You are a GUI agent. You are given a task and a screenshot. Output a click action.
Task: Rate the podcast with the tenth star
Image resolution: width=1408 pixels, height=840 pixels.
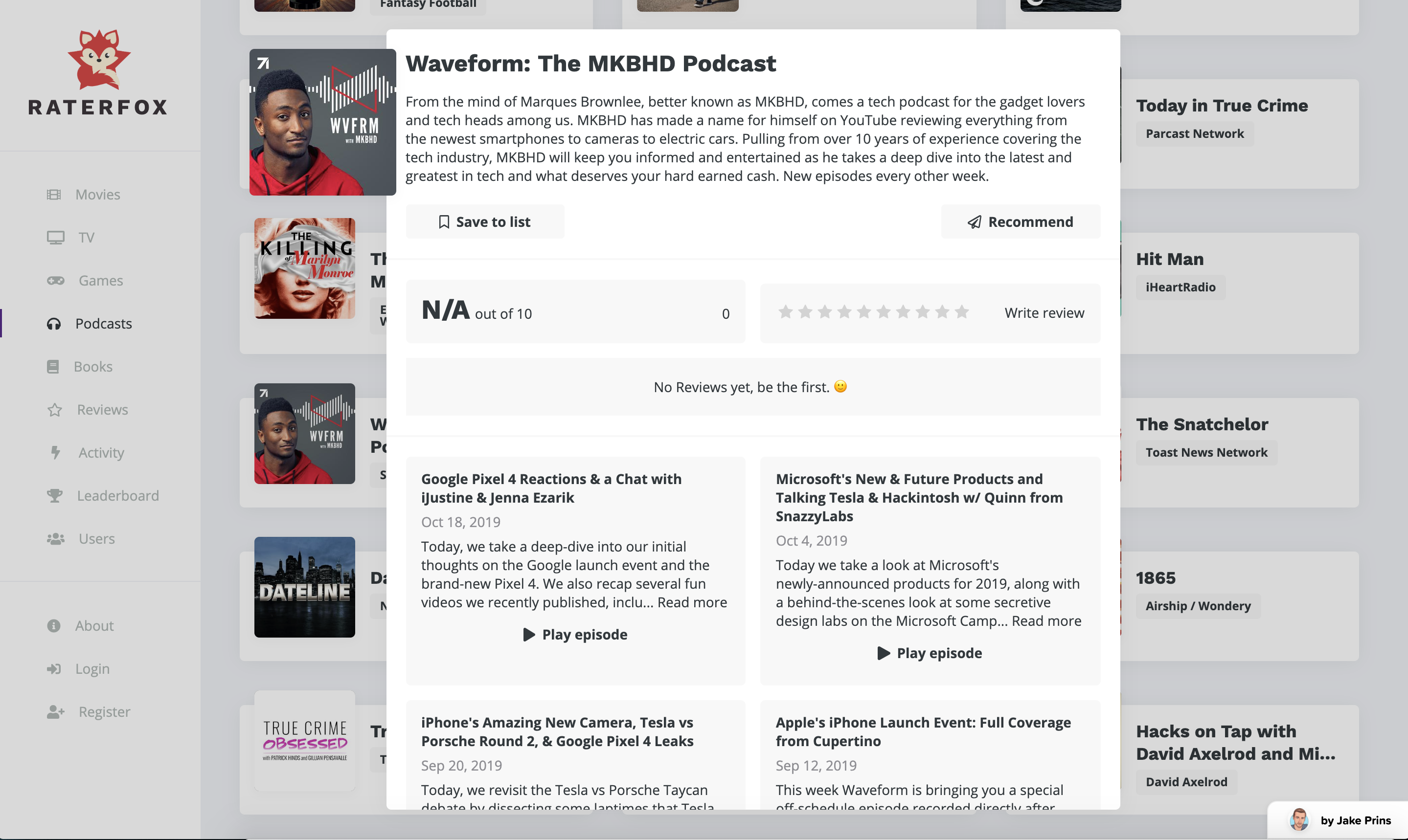pyautogui.click(x=962, y=312)
